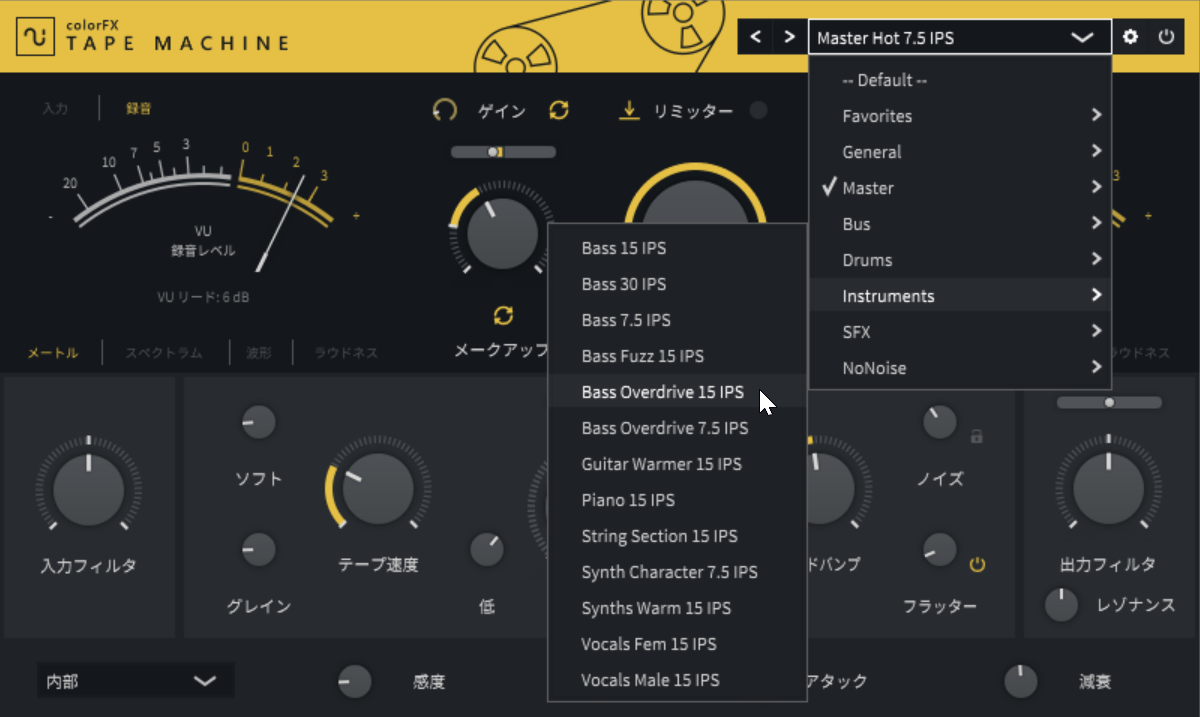
Task: Choose the Instruments category in preset menu
Action: (960, 296)
